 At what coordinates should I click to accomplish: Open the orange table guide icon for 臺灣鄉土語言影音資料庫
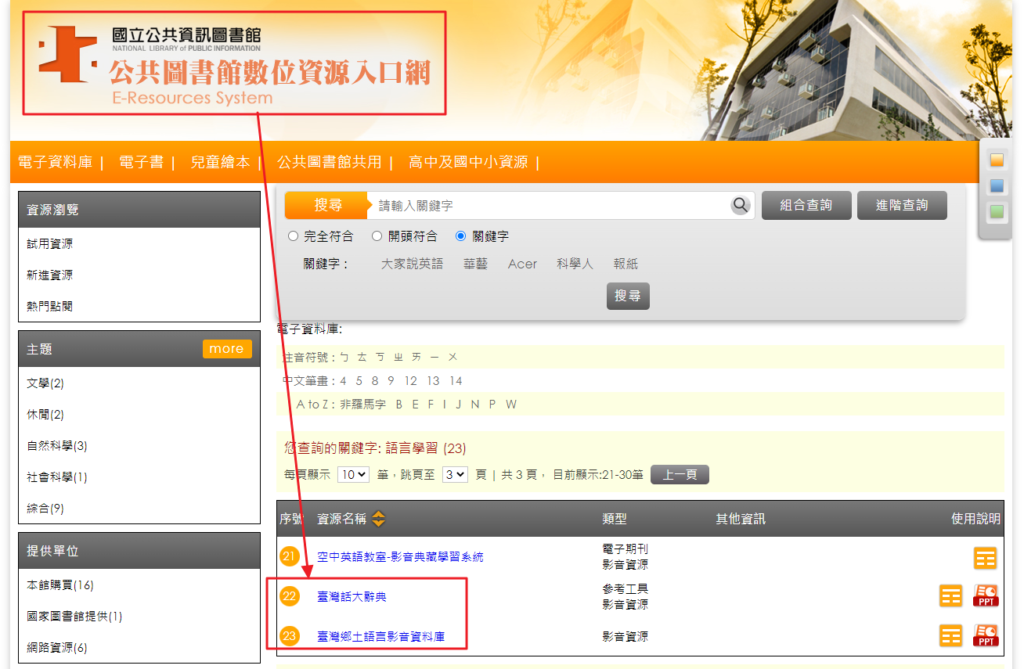tap(951, 635)
